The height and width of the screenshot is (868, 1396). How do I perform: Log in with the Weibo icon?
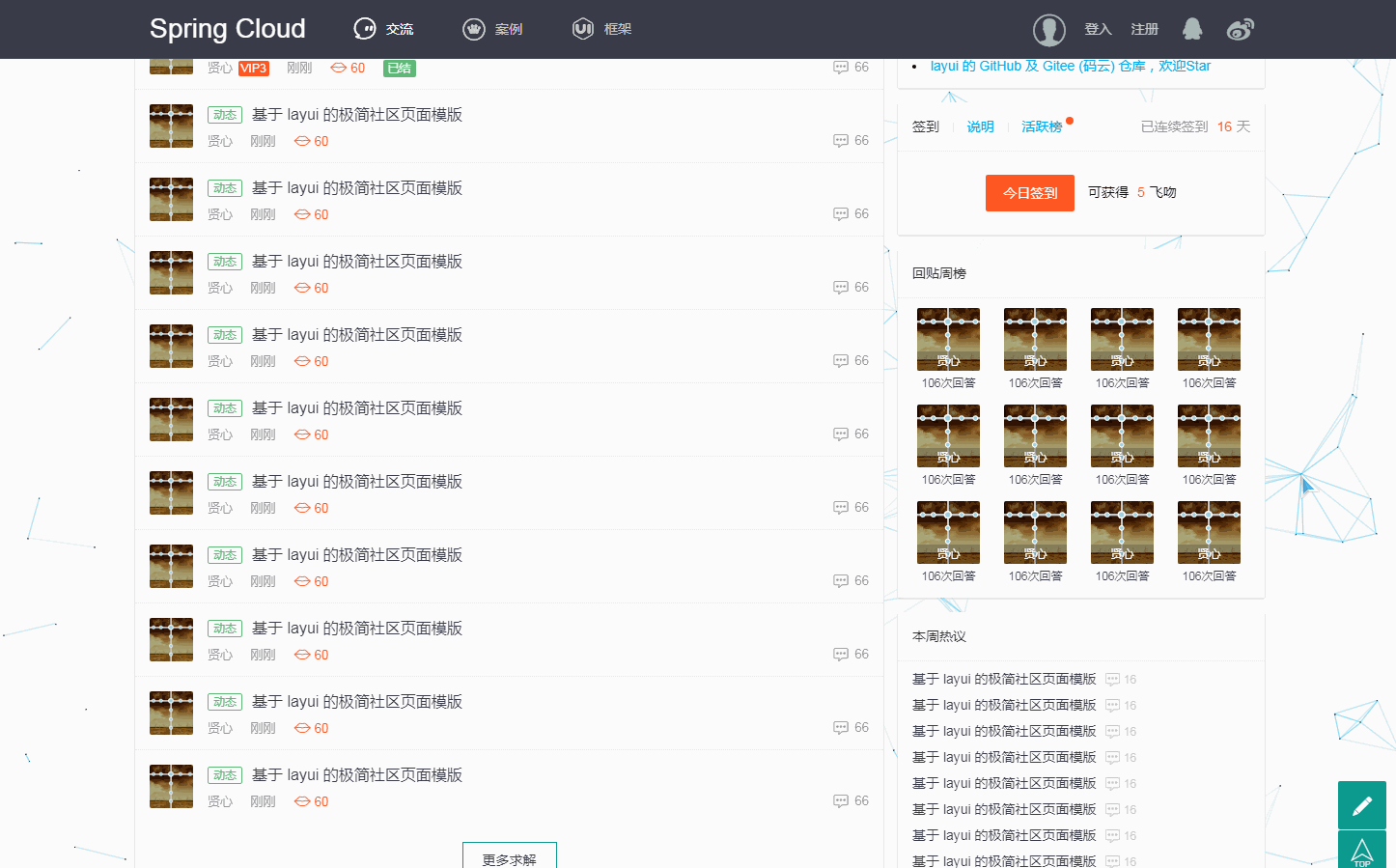[1241, 30]
